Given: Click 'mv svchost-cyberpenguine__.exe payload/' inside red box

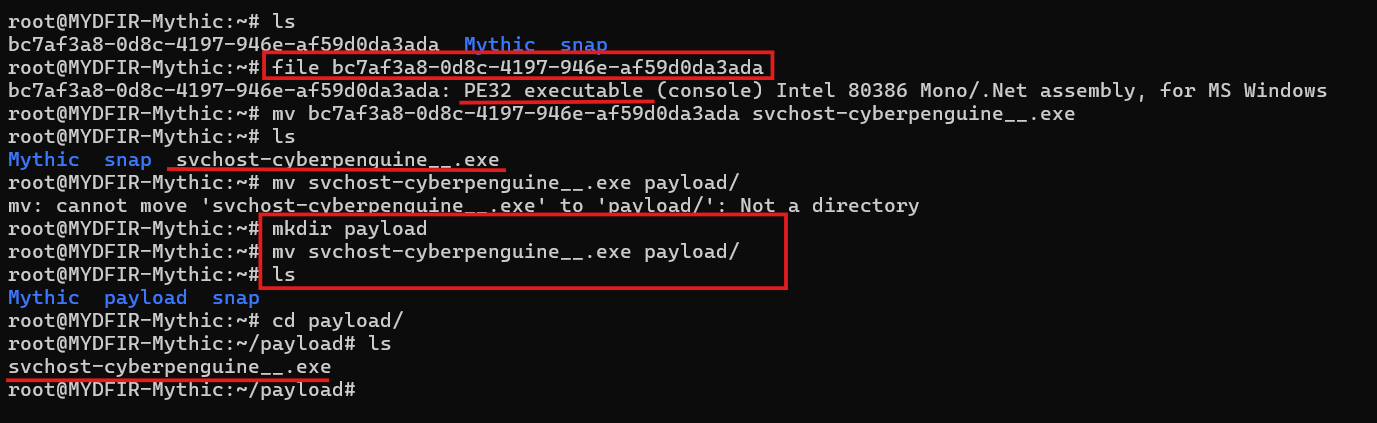Looking at the screenshot, I should coord(505,252).
